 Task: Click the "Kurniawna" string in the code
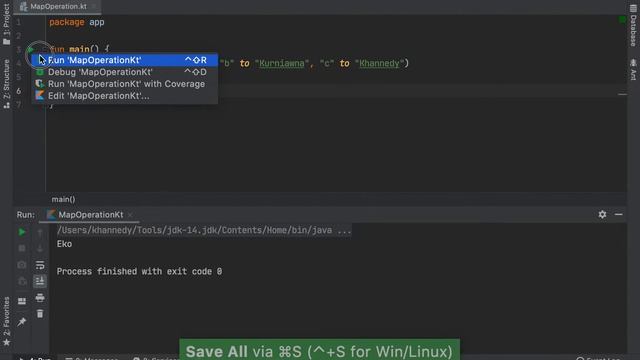pyautogui.click(x=282, y=63)
